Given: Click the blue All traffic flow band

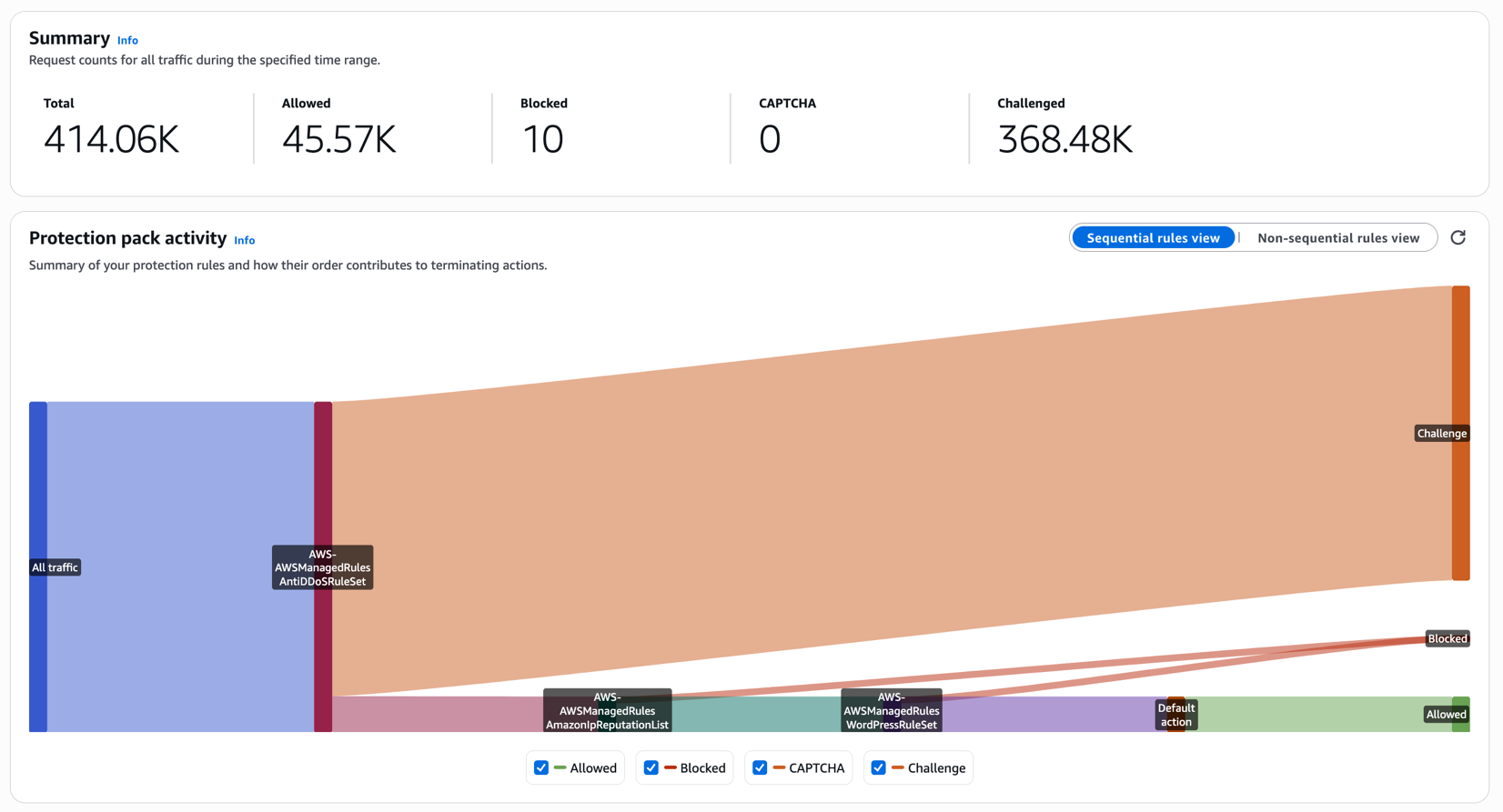Looking at the screenshot, I should 180,566.
